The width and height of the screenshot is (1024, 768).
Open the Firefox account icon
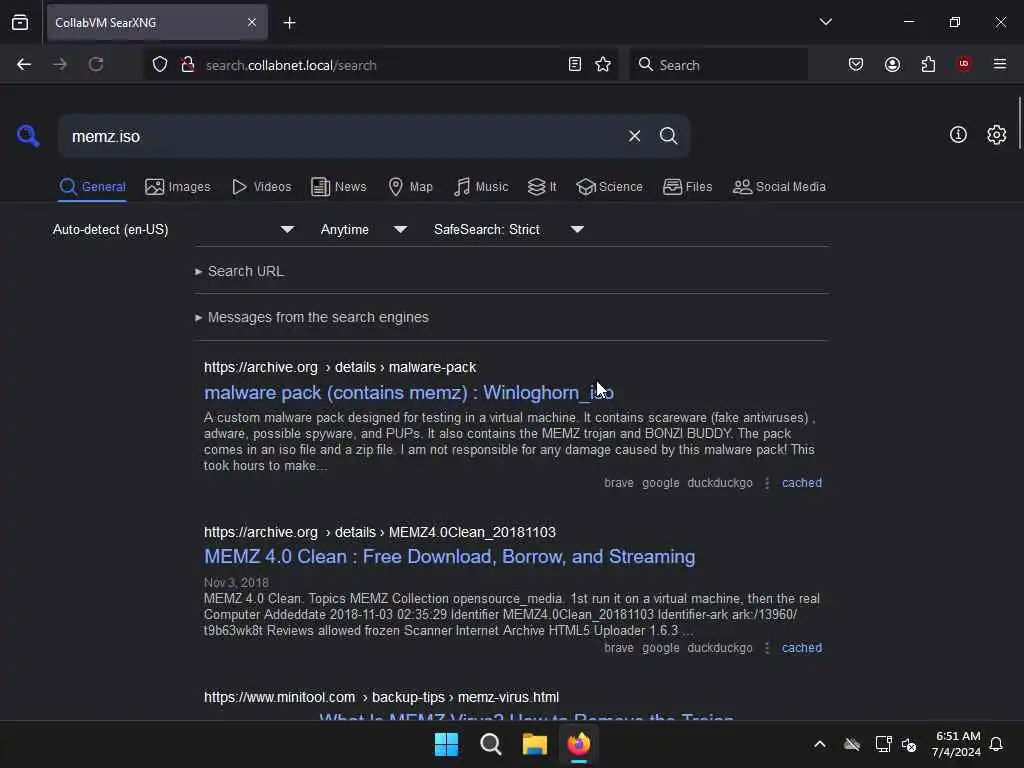click(892, 65)
